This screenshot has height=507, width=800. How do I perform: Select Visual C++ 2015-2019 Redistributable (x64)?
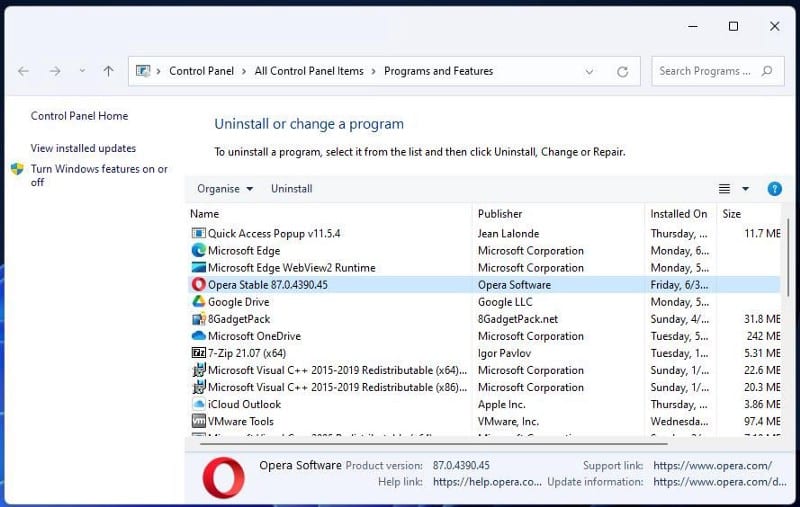(337, 370)
